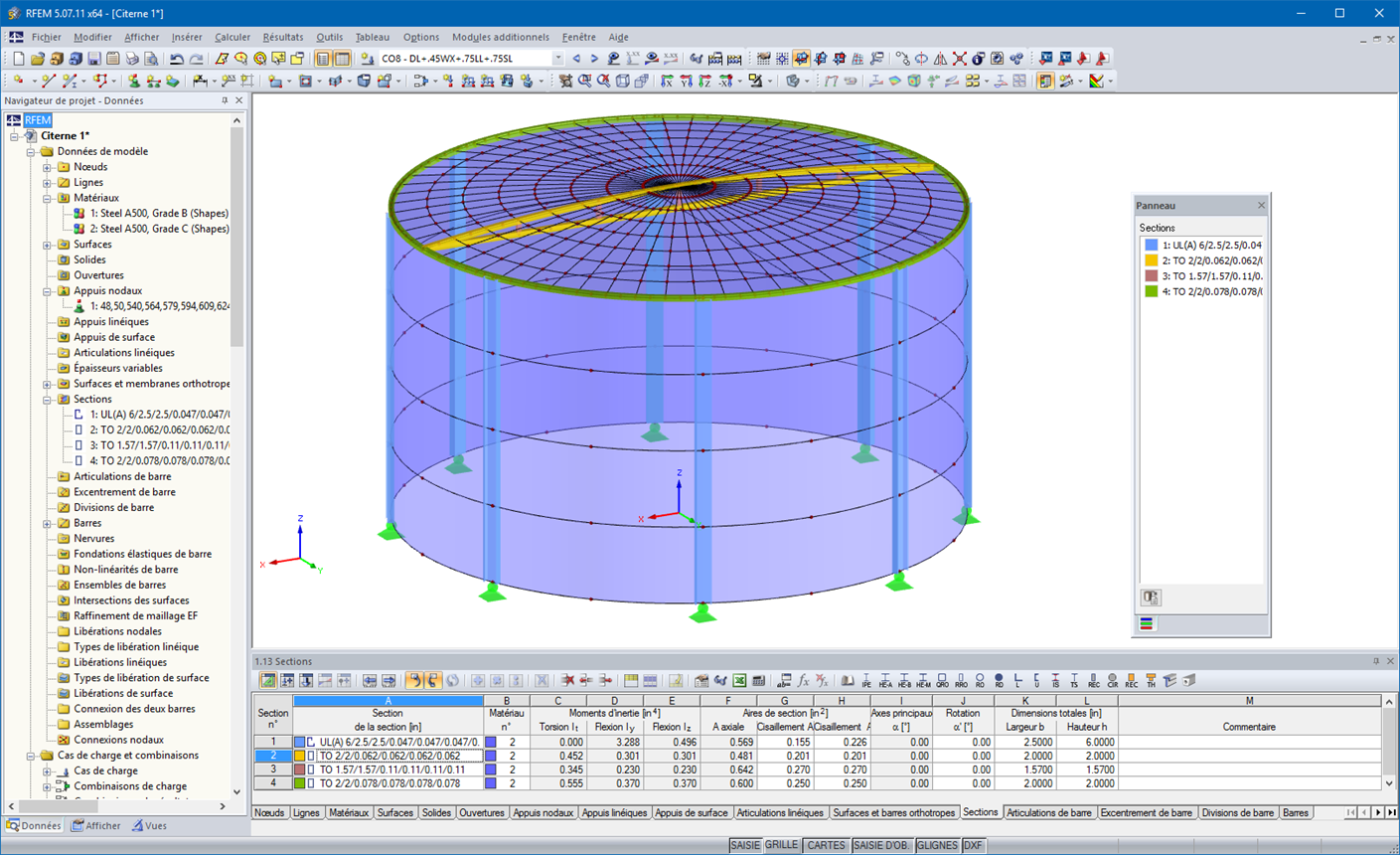Open the Calculer menu

233,37
